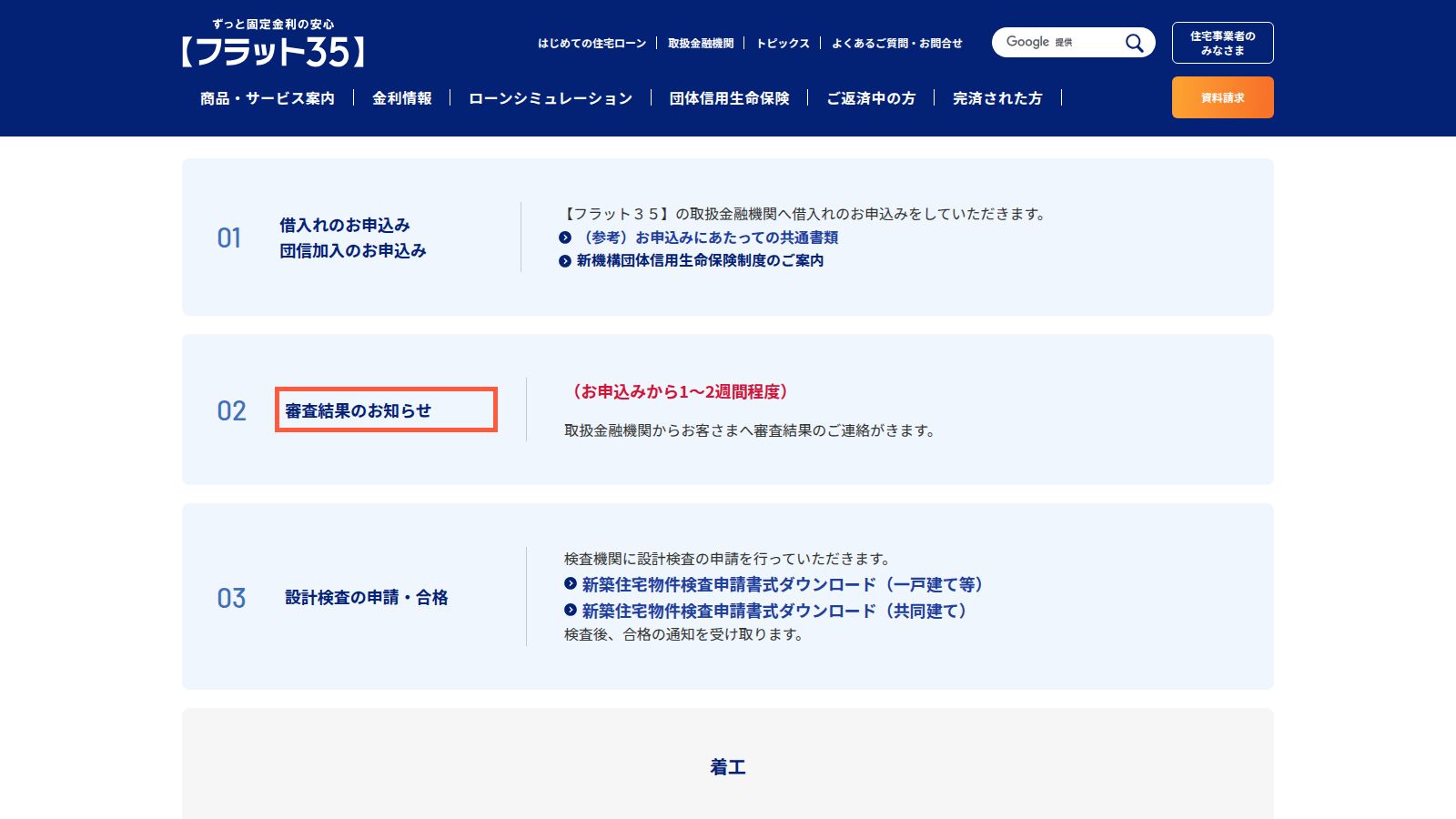Click arrow icon beside 新機構団体信用生命保険制度 link

tap(565, 261)
